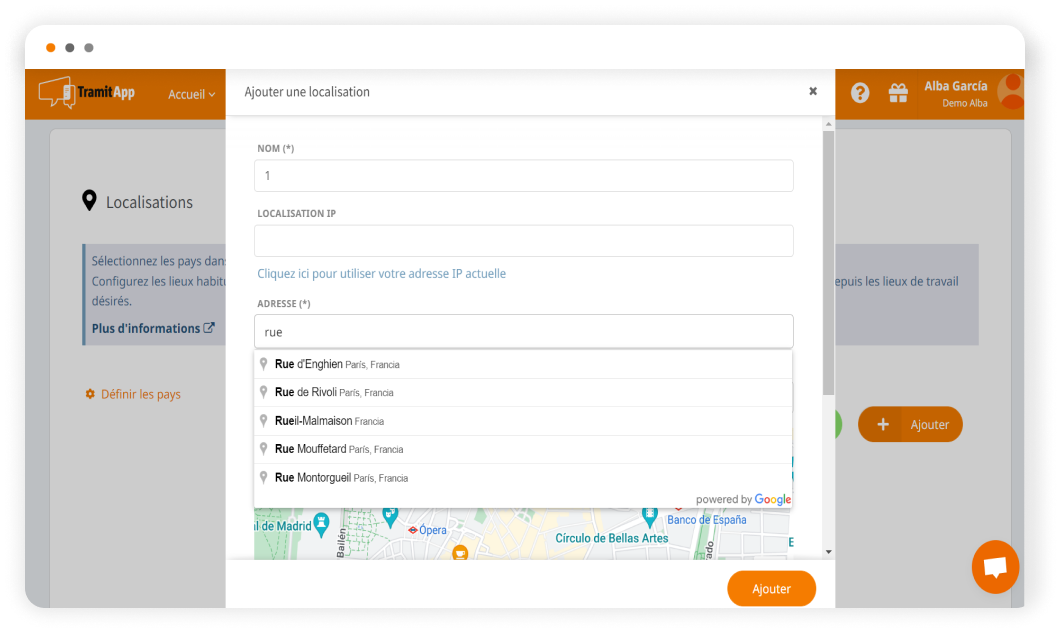Viewport: 1061px width, 633px height.
Task: Click the gear icon beside Définir les pays
Action: [x=90, y=394]
